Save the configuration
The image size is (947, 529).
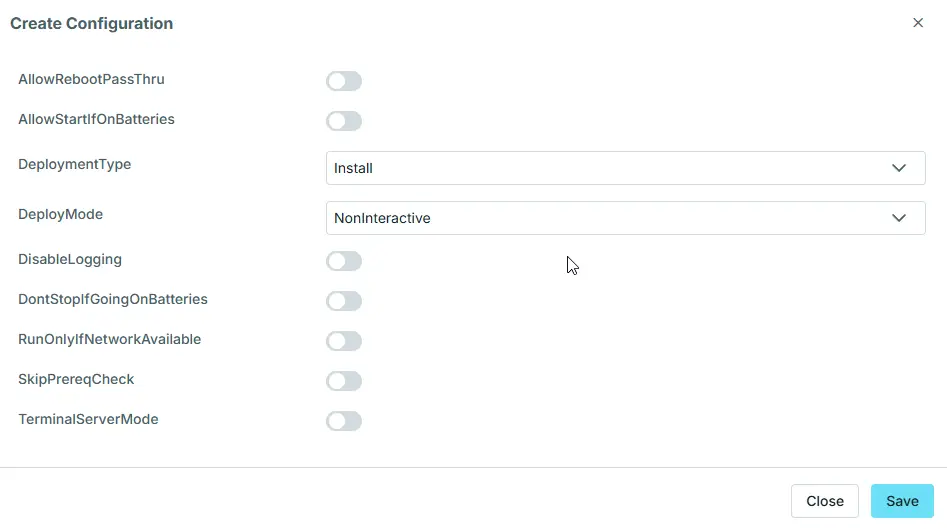tap(902, 501)
